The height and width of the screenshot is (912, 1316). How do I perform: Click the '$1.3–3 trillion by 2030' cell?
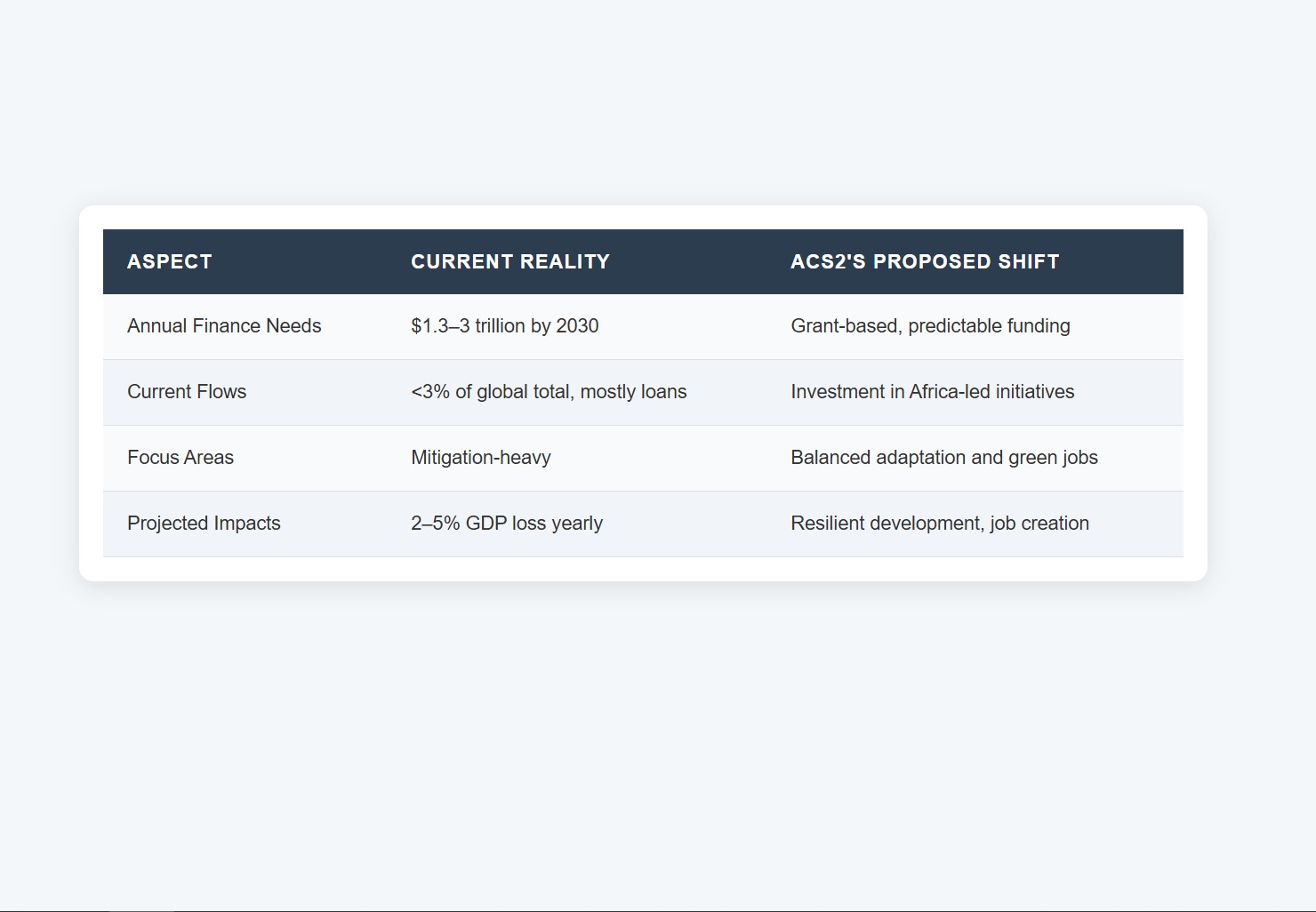[x=504, y=326]
